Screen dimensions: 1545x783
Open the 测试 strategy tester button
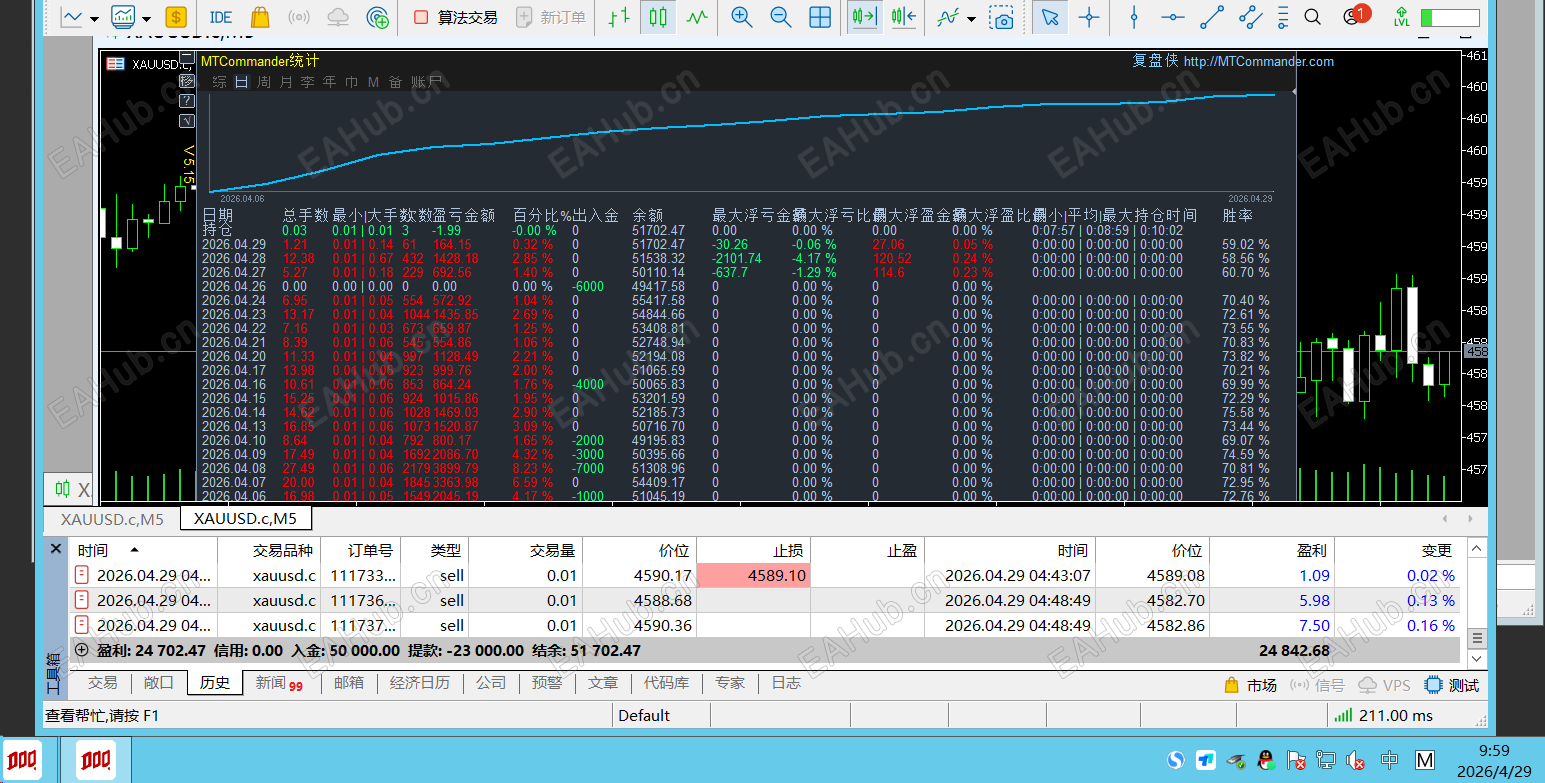pos(1452,685)
